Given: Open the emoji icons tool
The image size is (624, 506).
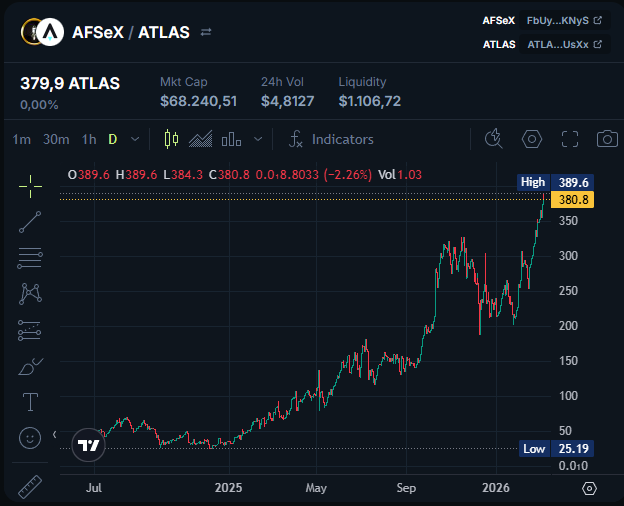Looking at the screenshot, I should 30,438.
